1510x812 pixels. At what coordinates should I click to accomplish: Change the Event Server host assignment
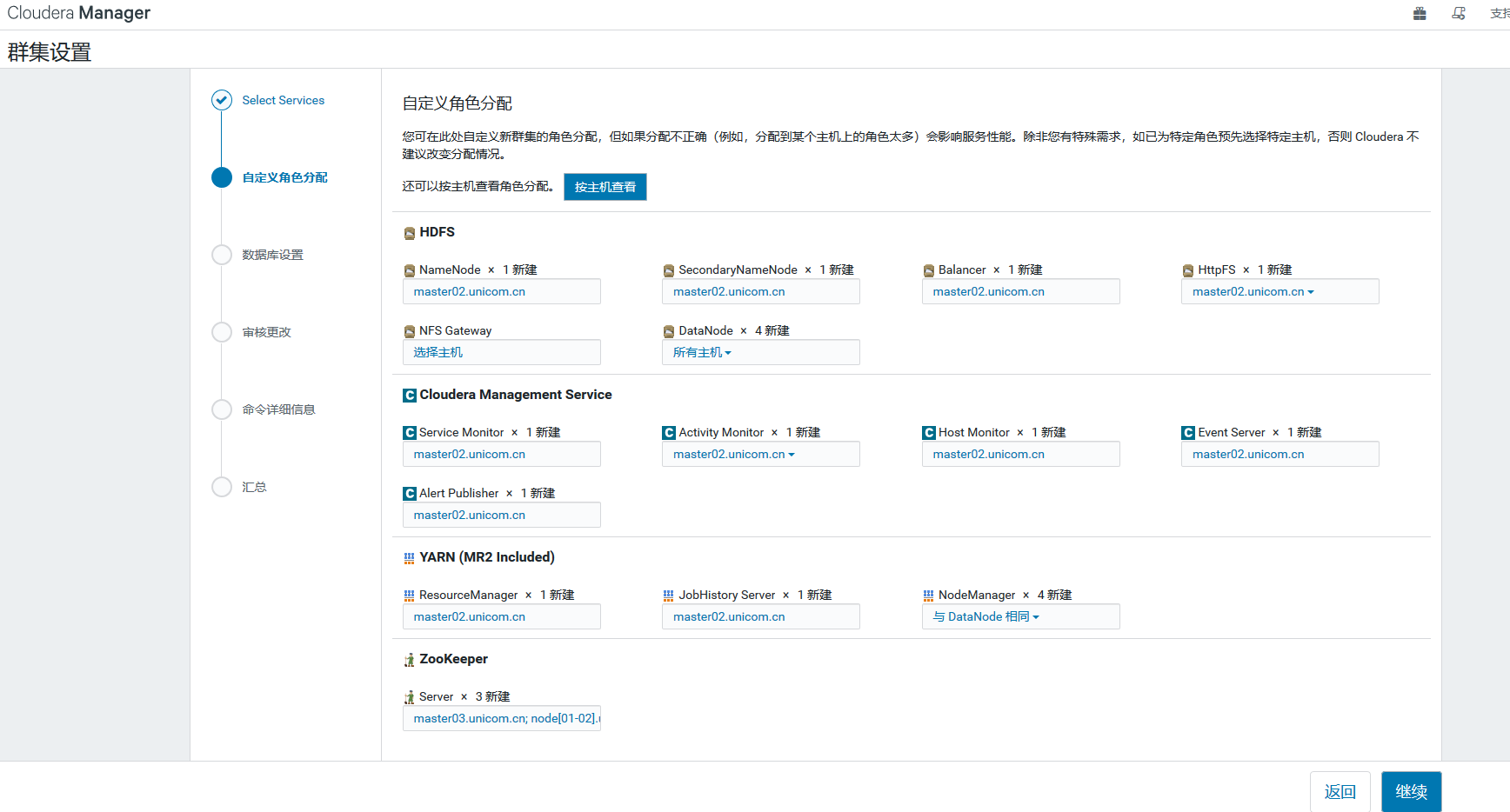point(1279,454)
